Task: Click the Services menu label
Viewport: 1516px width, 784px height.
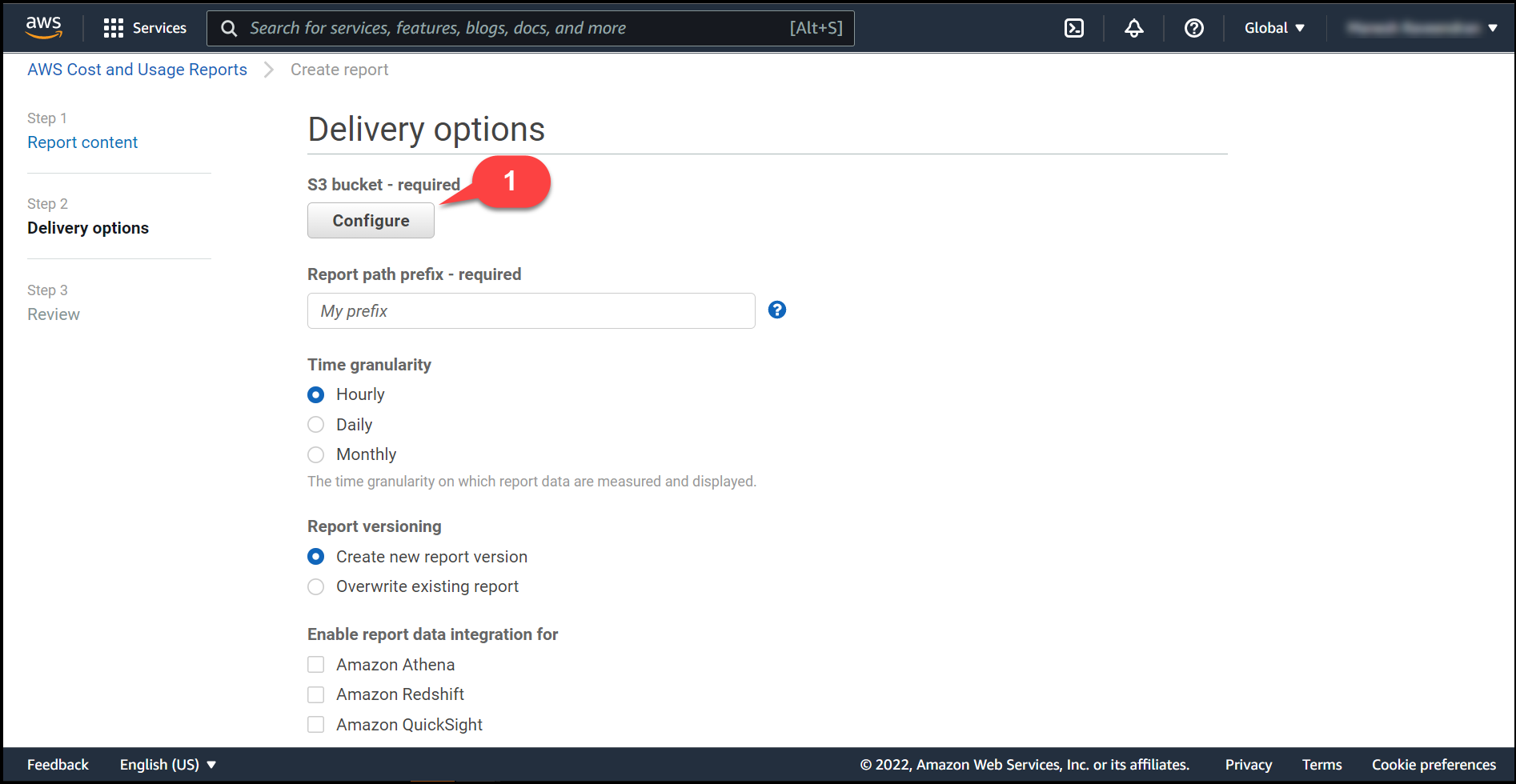Action: (159, 28)
